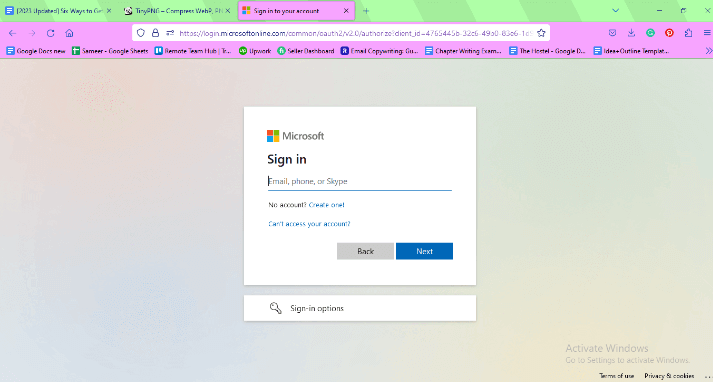Click the Next button
The height and width of the screenshot is (382, 713).
[424, 251]
